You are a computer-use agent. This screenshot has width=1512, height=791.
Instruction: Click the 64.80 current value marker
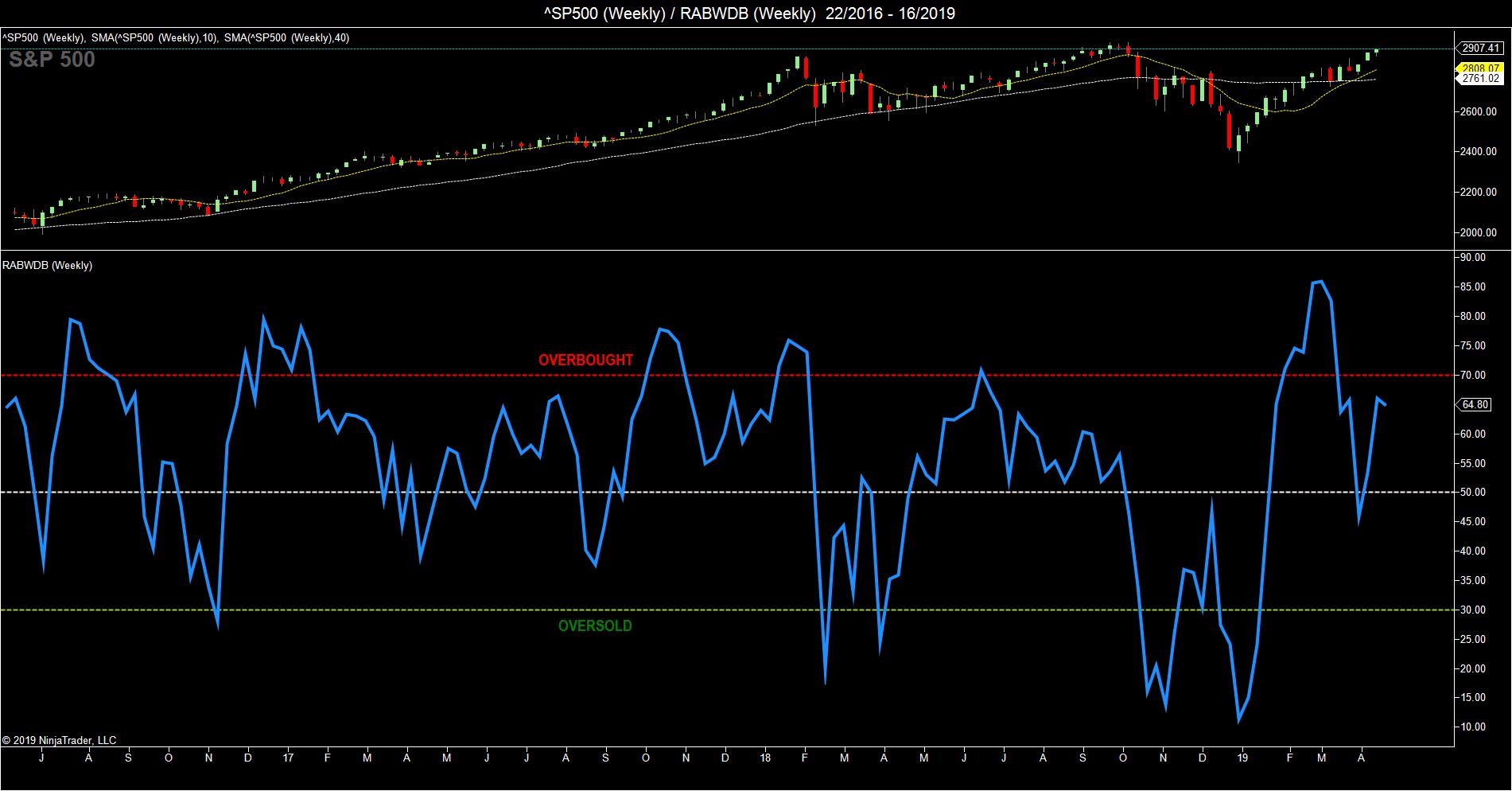click(x=1475, y=405)
